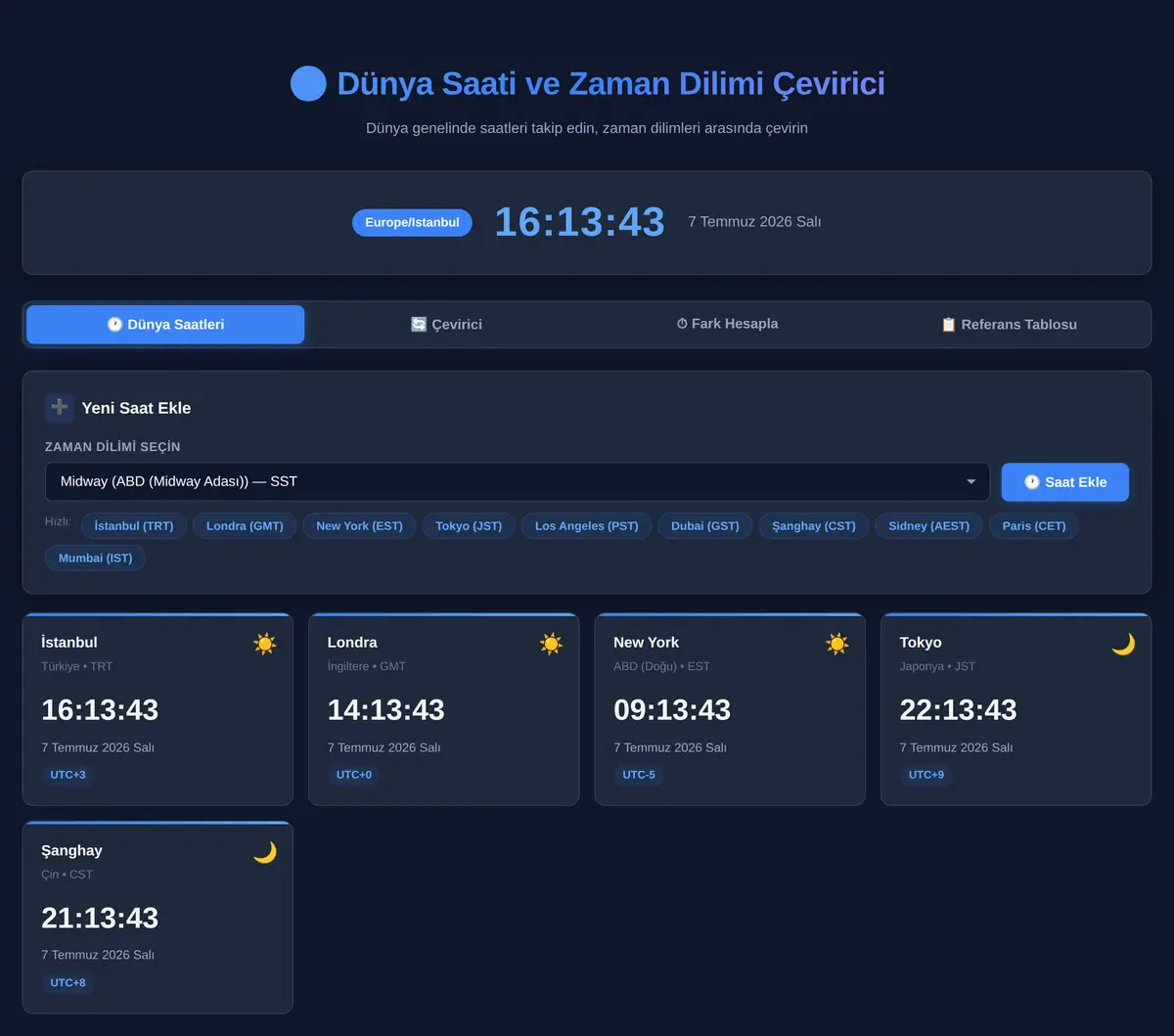Click the blue globe icon beside the title
The image size is (1174, 1036).
(308, 84)
